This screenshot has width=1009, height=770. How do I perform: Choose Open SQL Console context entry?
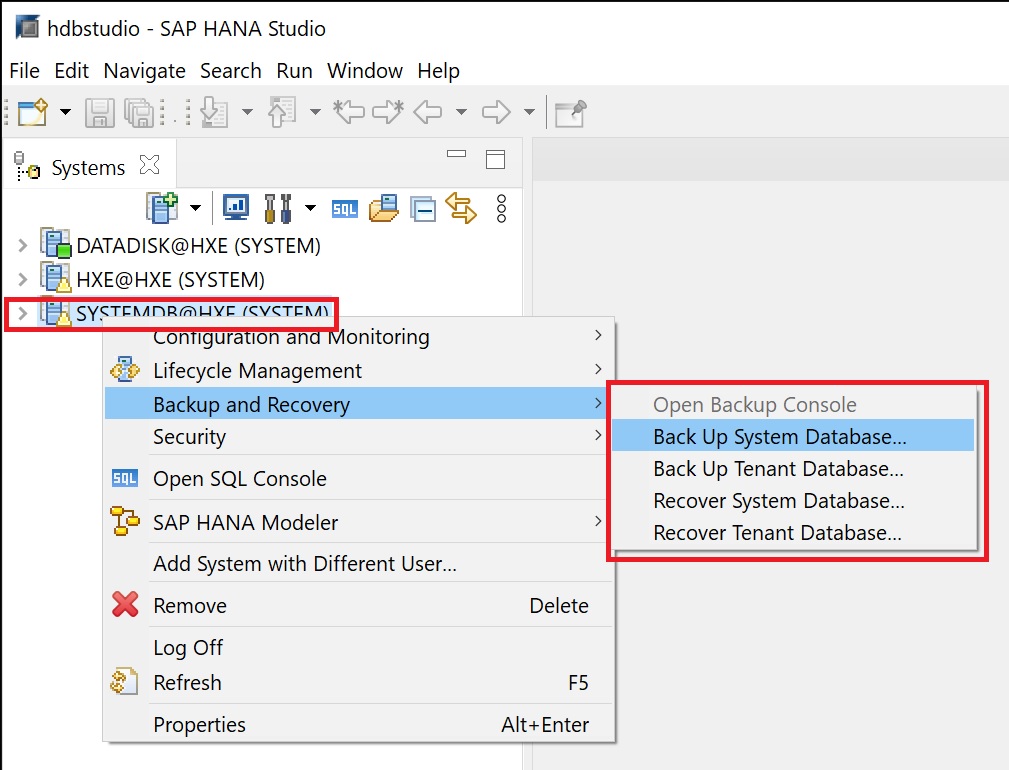tap(358, 479)
